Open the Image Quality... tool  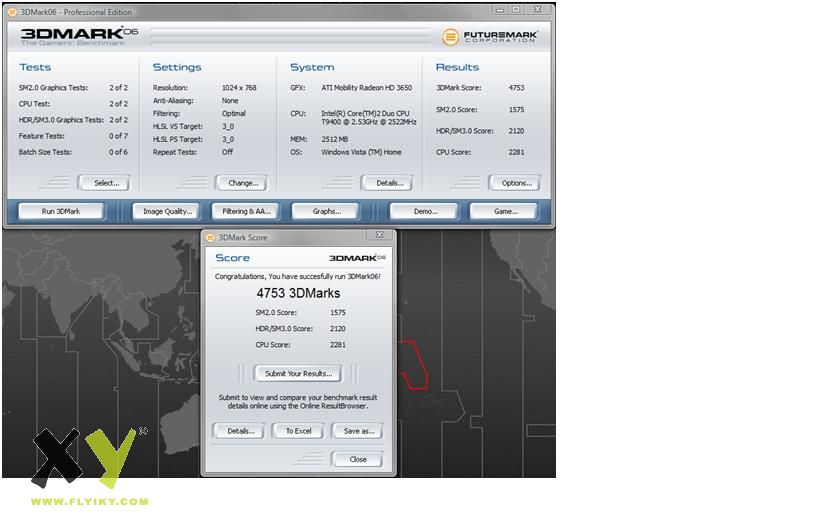[x=167, y=211]
